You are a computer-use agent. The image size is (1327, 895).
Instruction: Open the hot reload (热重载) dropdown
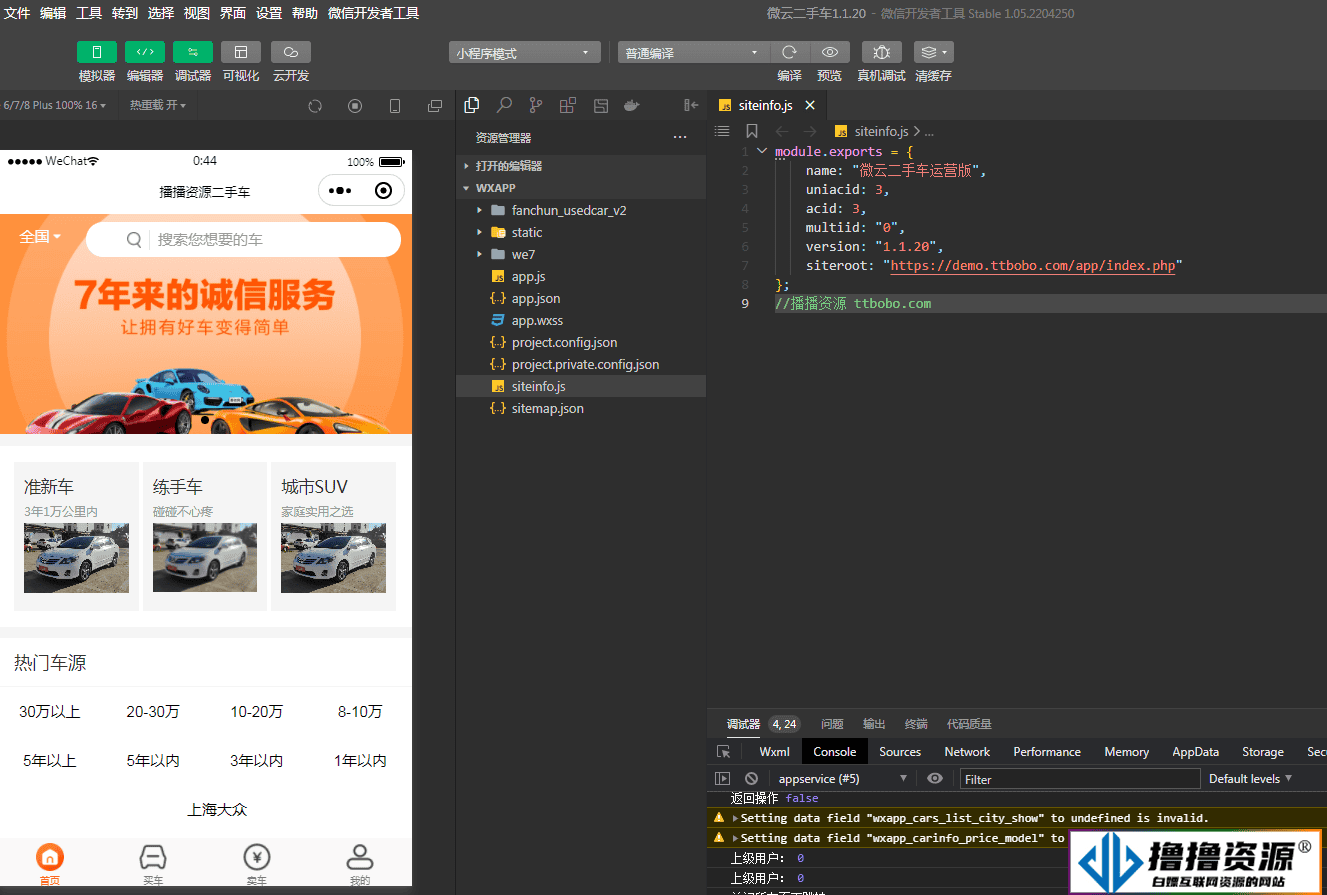pyautogui.click(x=158, y=105)
